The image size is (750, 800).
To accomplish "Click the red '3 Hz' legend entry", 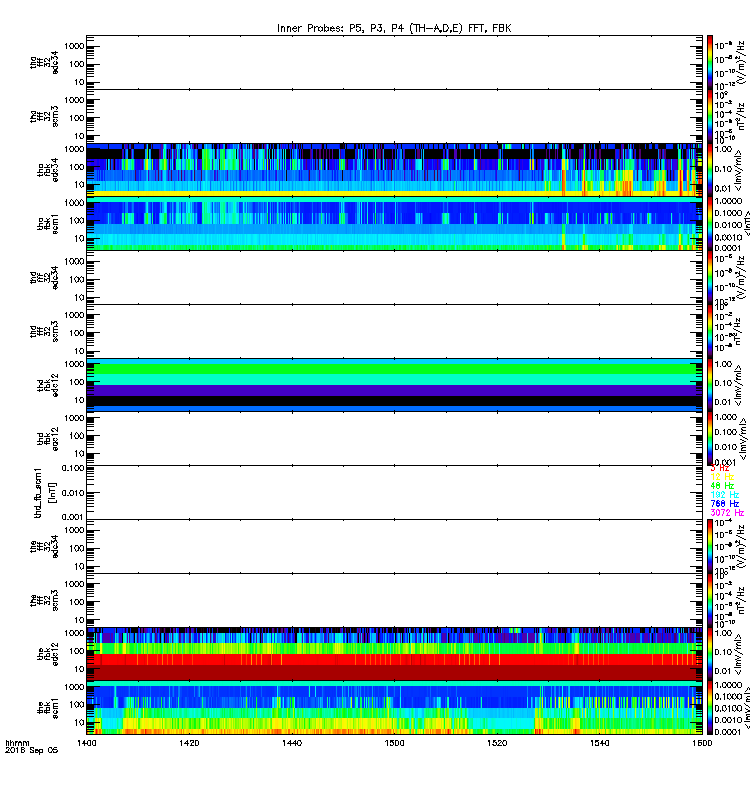I will (720, 468).
